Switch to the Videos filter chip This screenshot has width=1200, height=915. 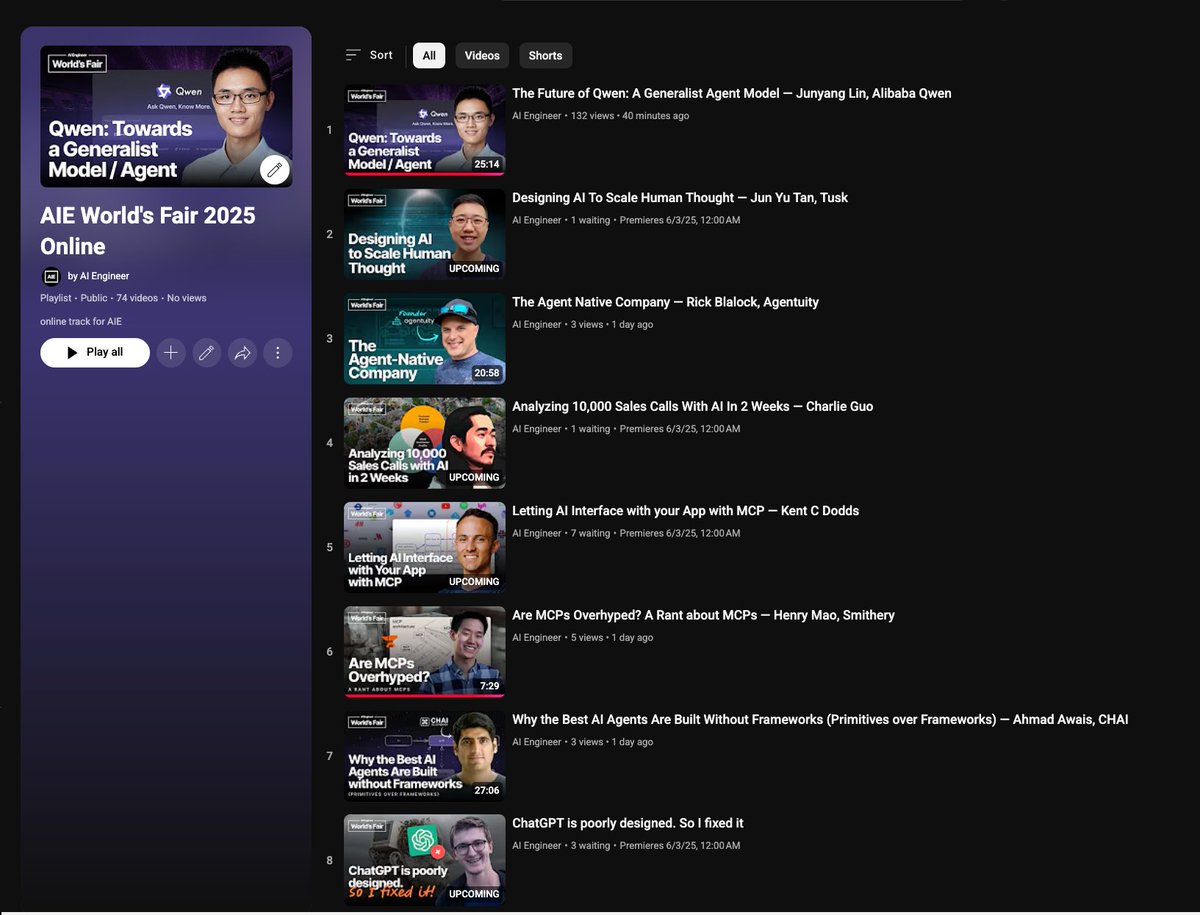tap(482, 56)
